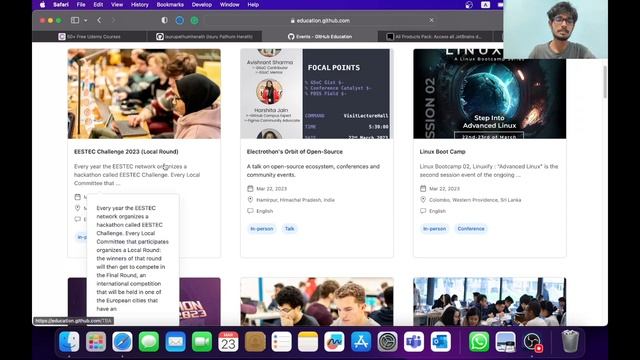
Task: Click the education.github.com address field
Action: tap(320, 20)
